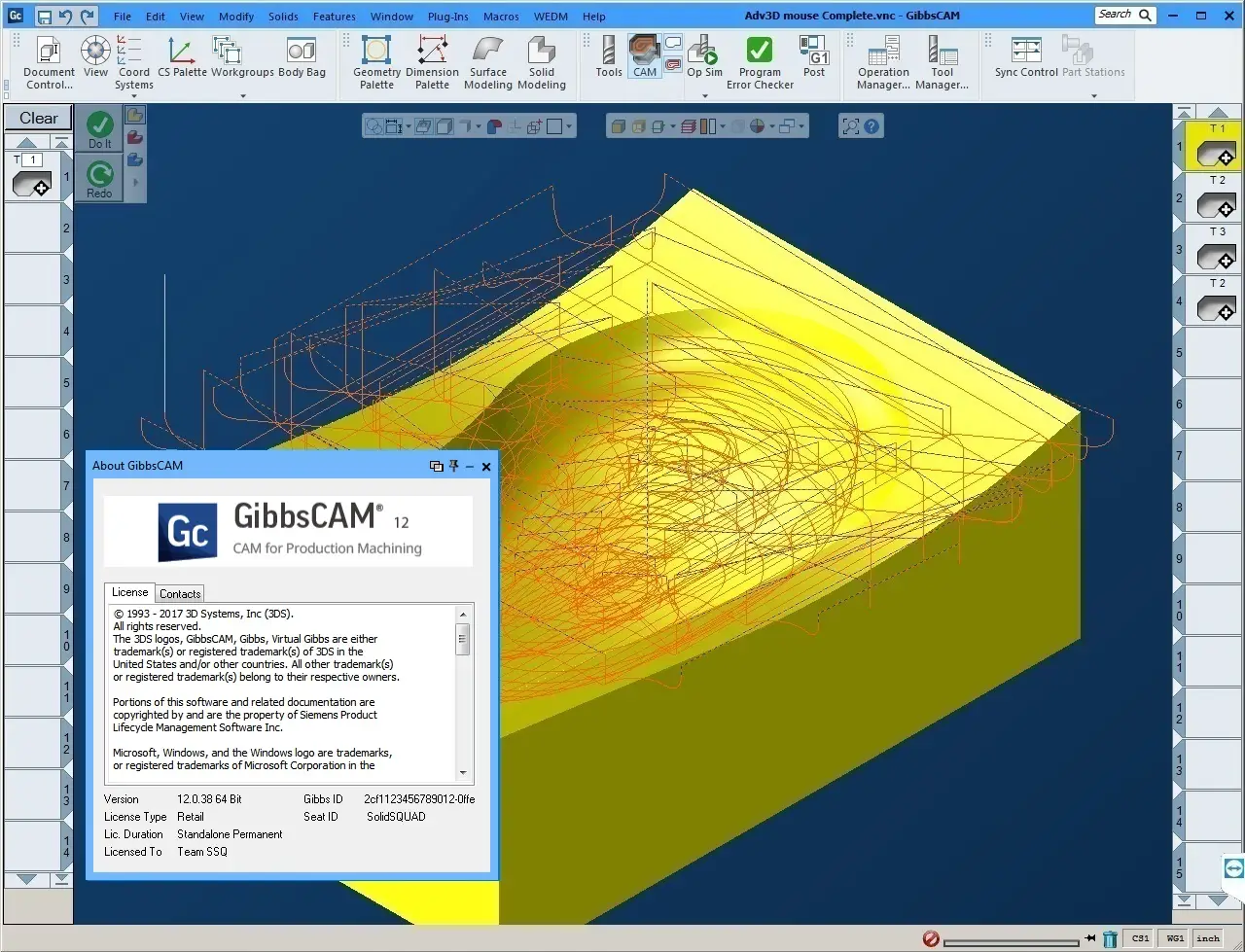Open the help icon in viewport toolbar
Screen dimensions: 1245x952
pos(871,126)
